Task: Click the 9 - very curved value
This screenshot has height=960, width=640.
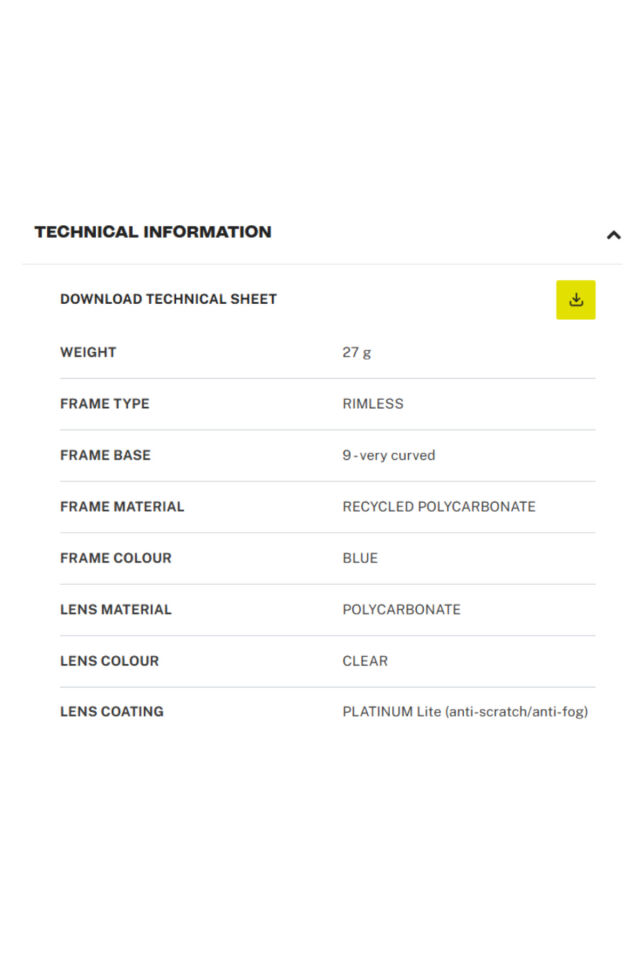Action: coord(389,455)
